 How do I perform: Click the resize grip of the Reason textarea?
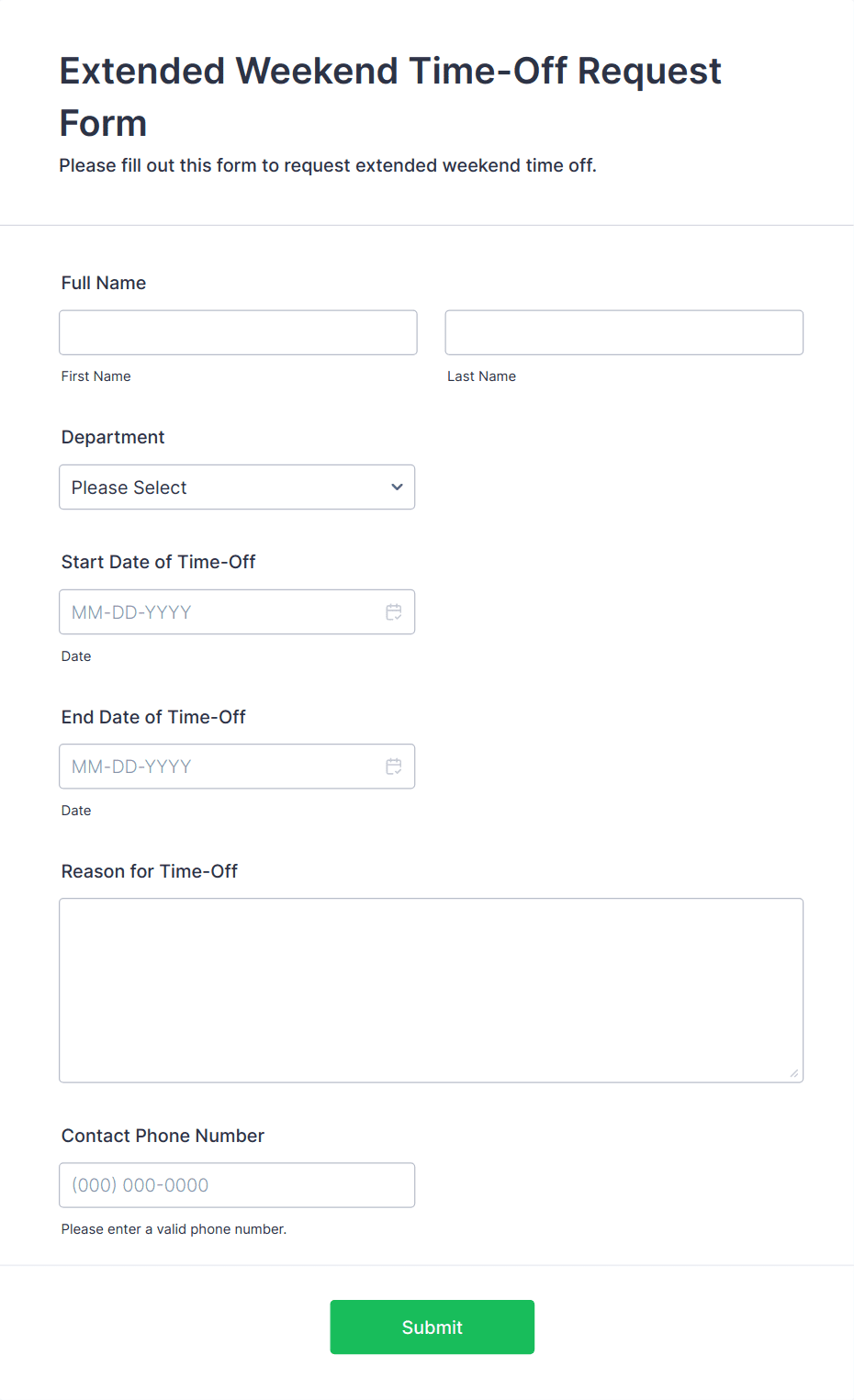coord(793,1072)
